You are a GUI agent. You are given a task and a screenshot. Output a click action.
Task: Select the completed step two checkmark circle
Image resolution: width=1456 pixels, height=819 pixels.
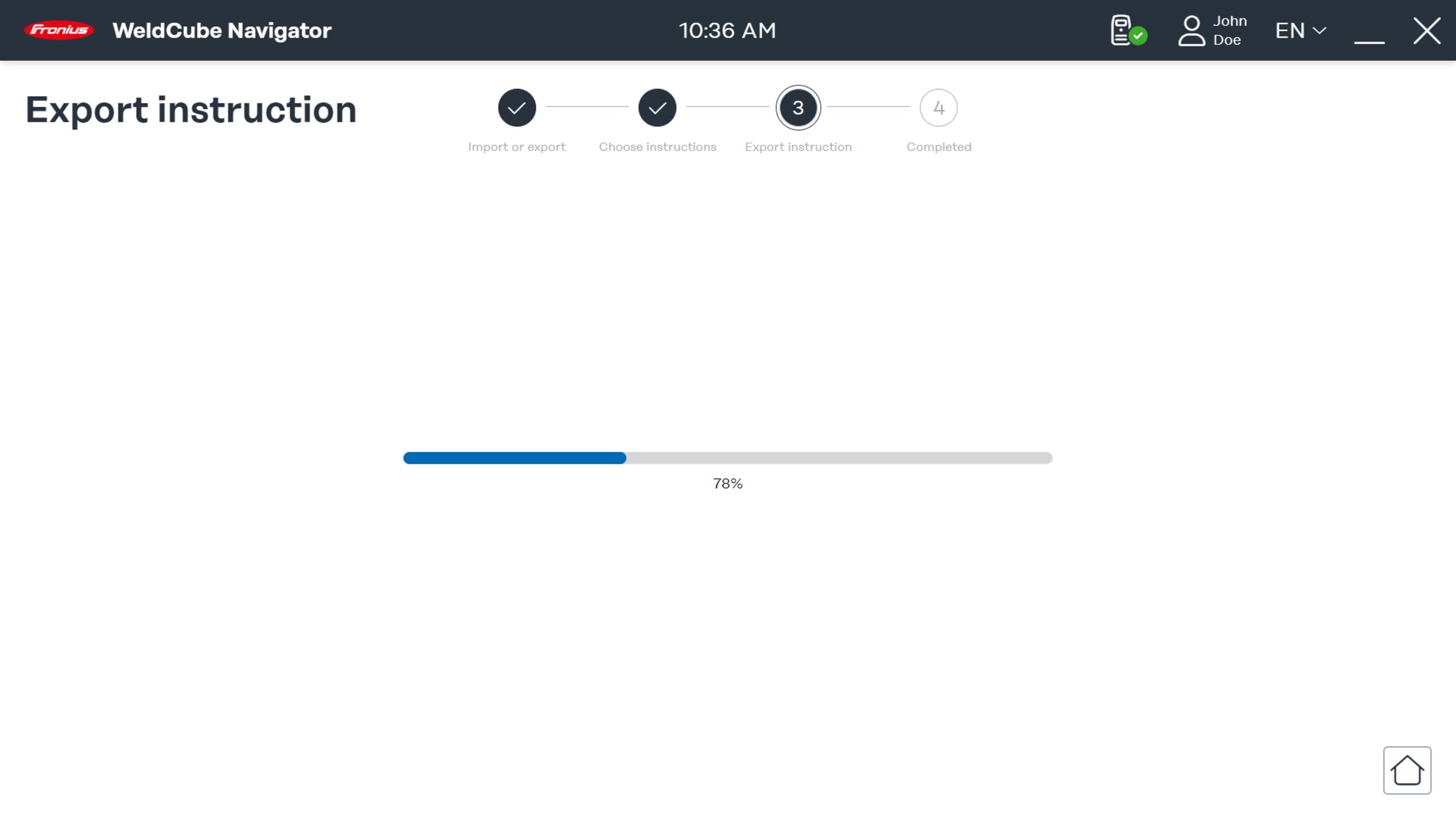(657, 107)
